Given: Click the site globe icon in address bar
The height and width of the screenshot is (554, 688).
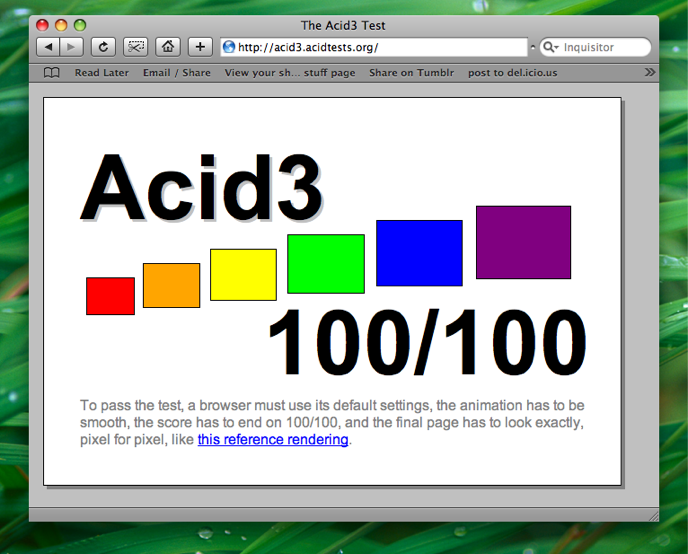Looking at the screenshot, I should click(229, 47).
